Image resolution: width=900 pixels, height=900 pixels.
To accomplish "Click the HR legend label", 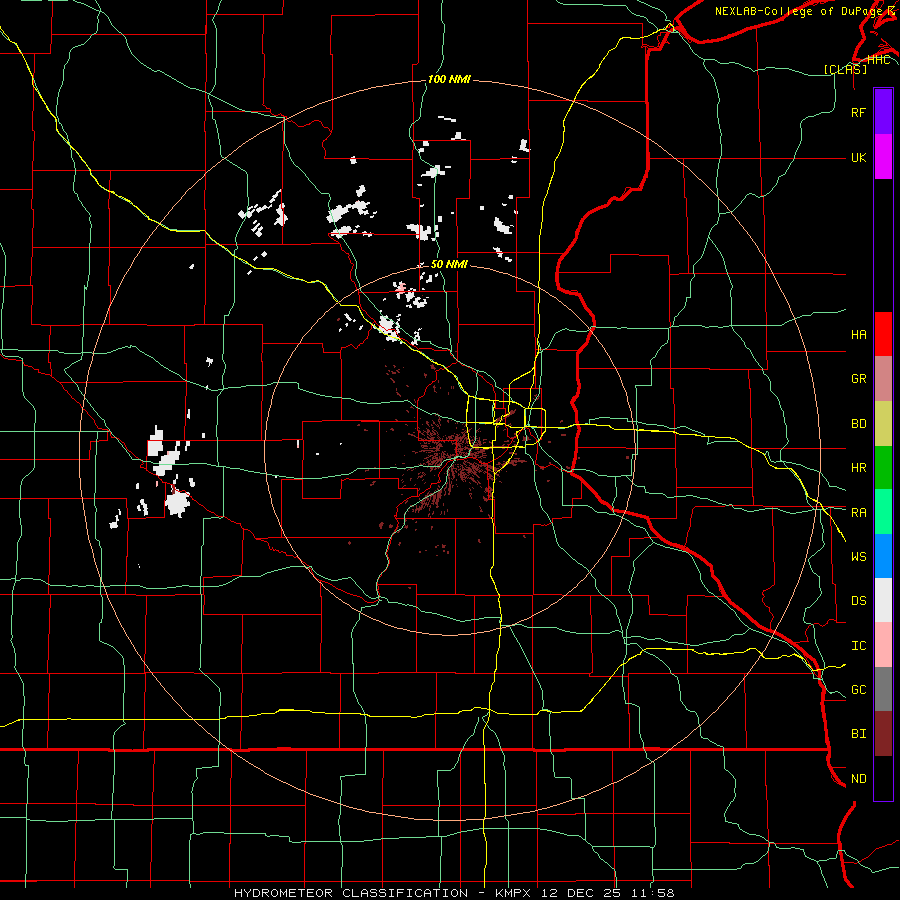I will point(858,468).
